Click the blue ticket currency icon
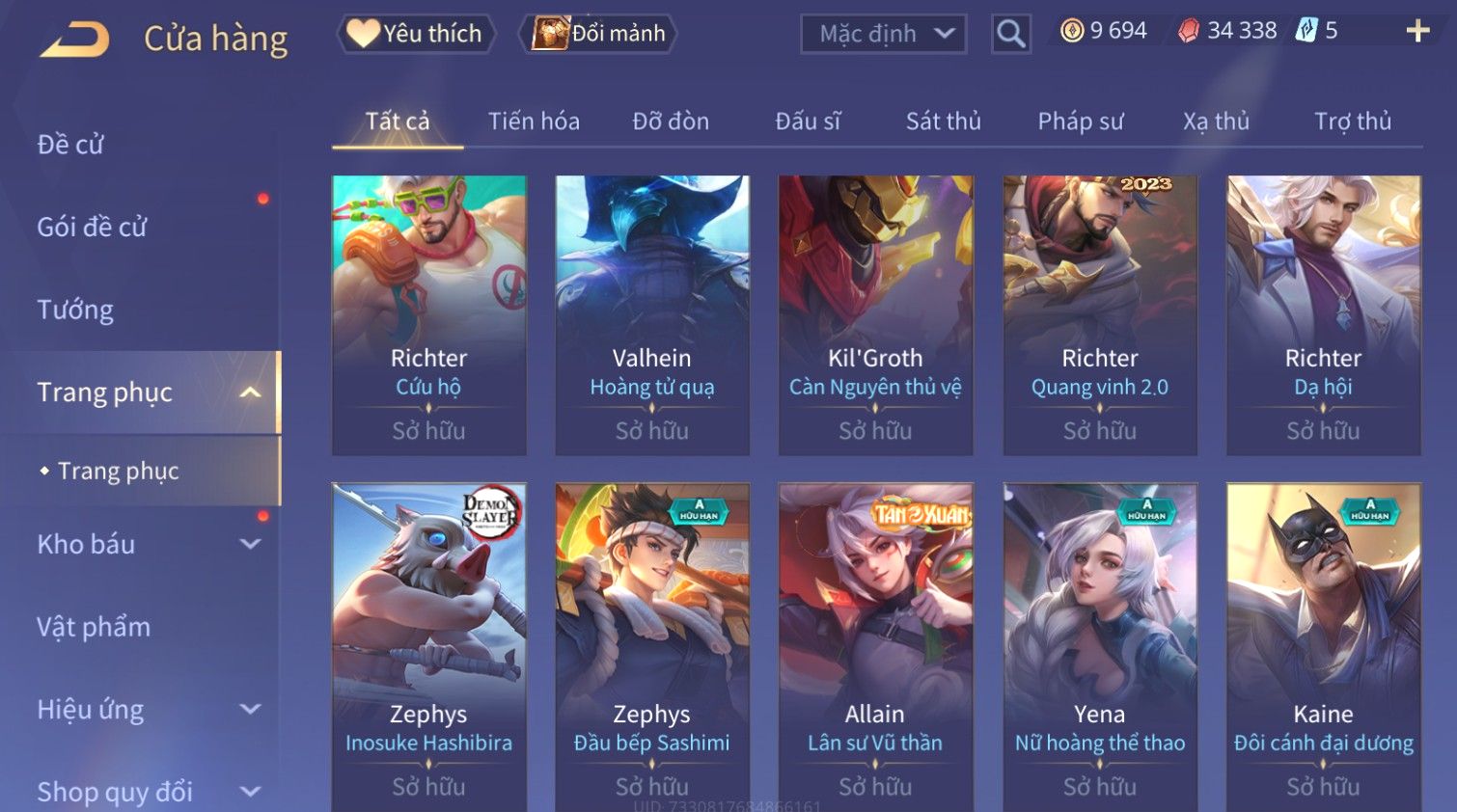This screenshot has width=1457, height=812. pyautogui.click(x=1306, y=31)
